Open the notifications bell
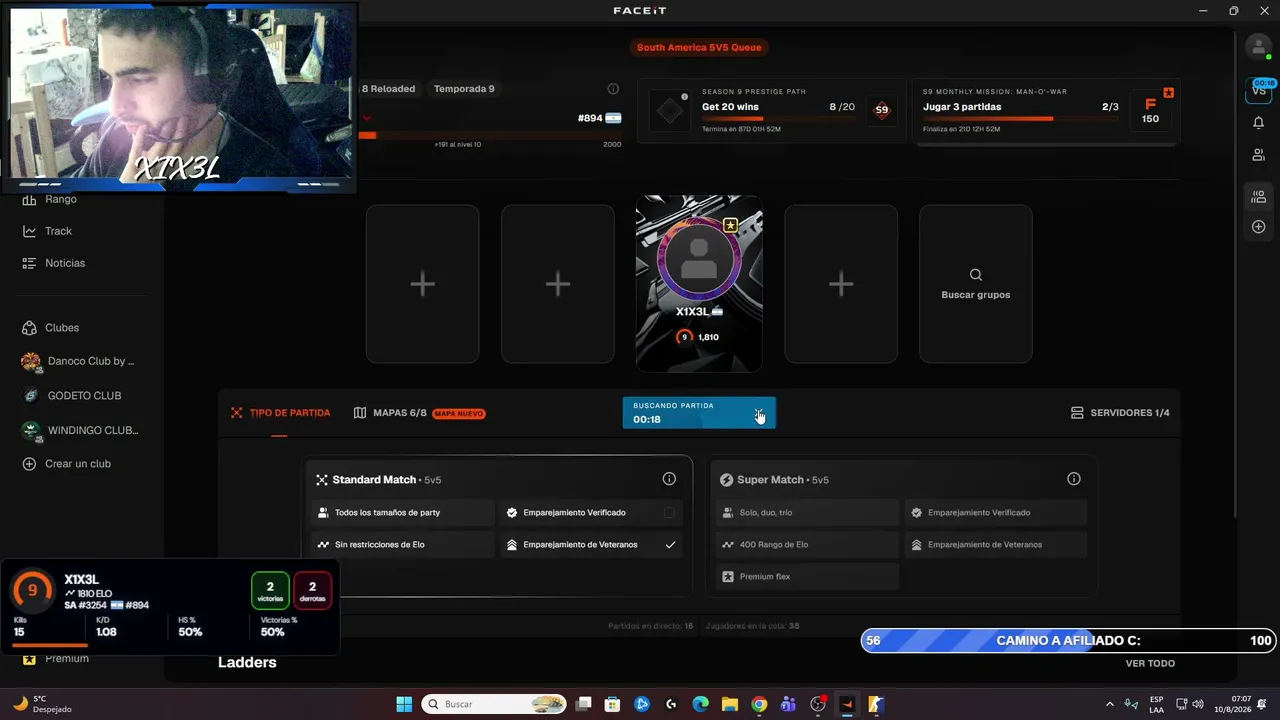 pos(1258,122)
